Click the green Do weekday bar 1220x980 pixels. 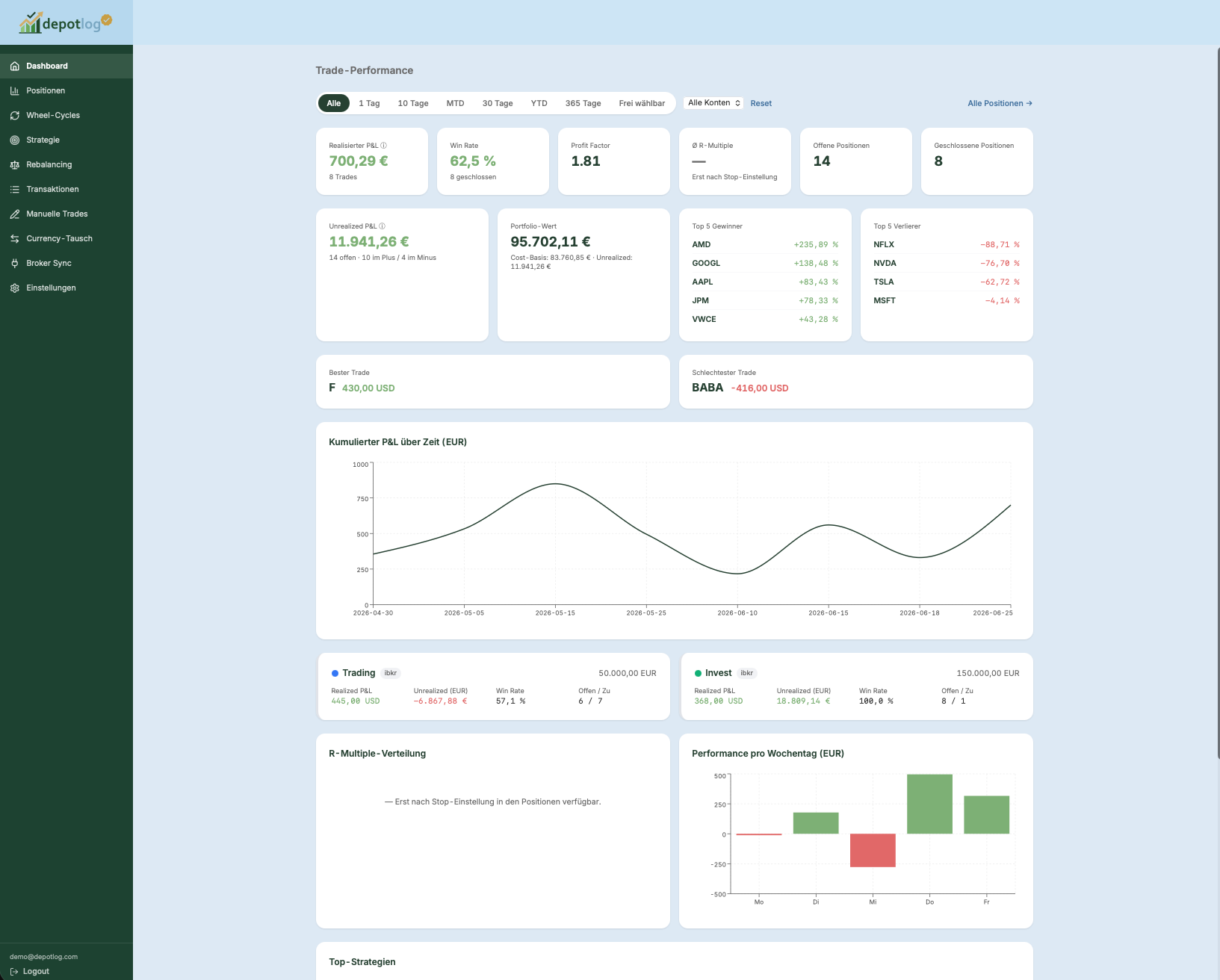(x=929, y=804)
